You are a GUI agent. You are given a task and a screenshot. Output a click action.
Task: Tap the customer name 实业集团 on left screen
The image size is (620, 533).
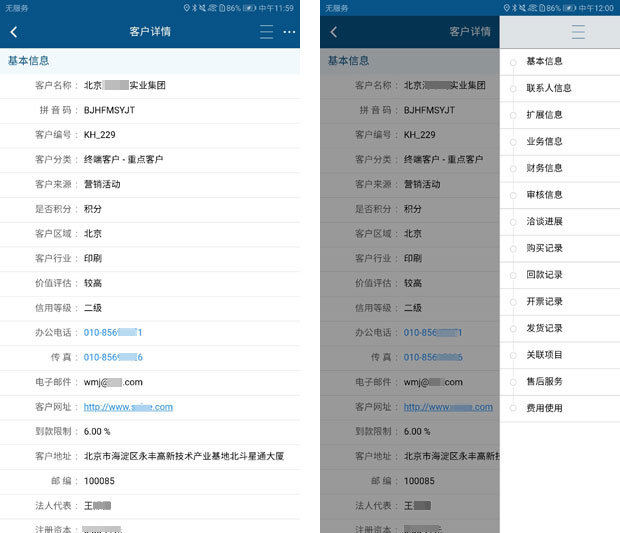(x=125, y=85)
